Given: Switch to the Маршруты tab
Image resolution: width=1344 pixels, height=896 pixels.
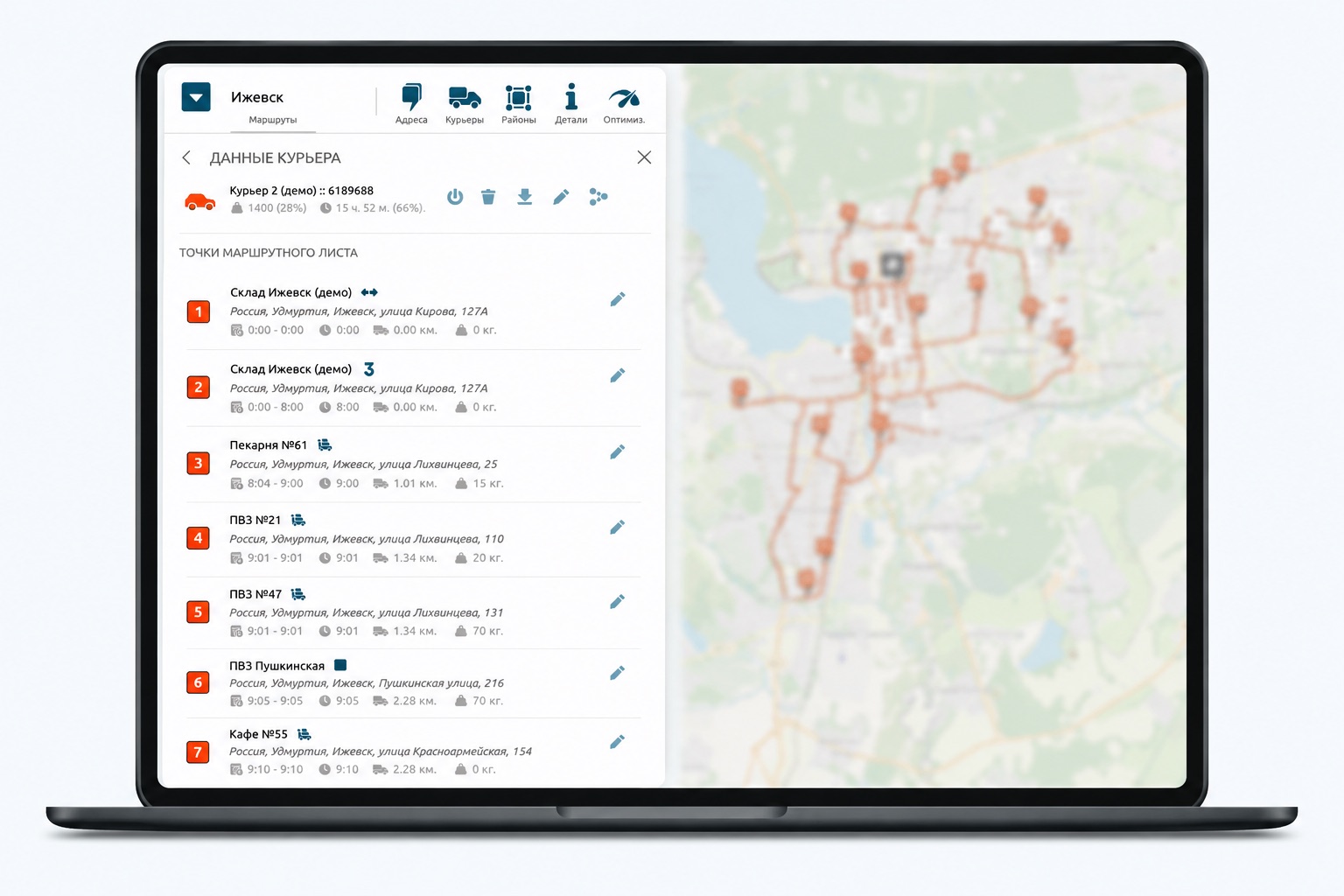Looking at the screenshot, I should pos(273,120).
